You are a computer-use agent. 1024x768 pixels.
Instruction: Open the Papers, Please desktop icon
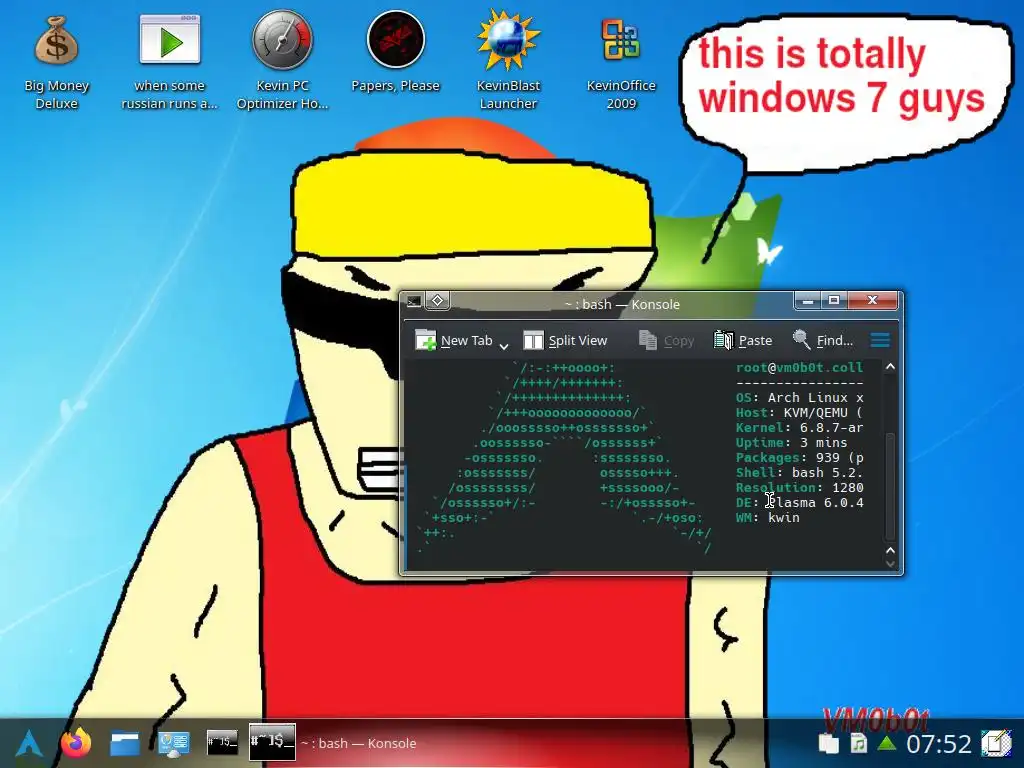pos(395,54)
